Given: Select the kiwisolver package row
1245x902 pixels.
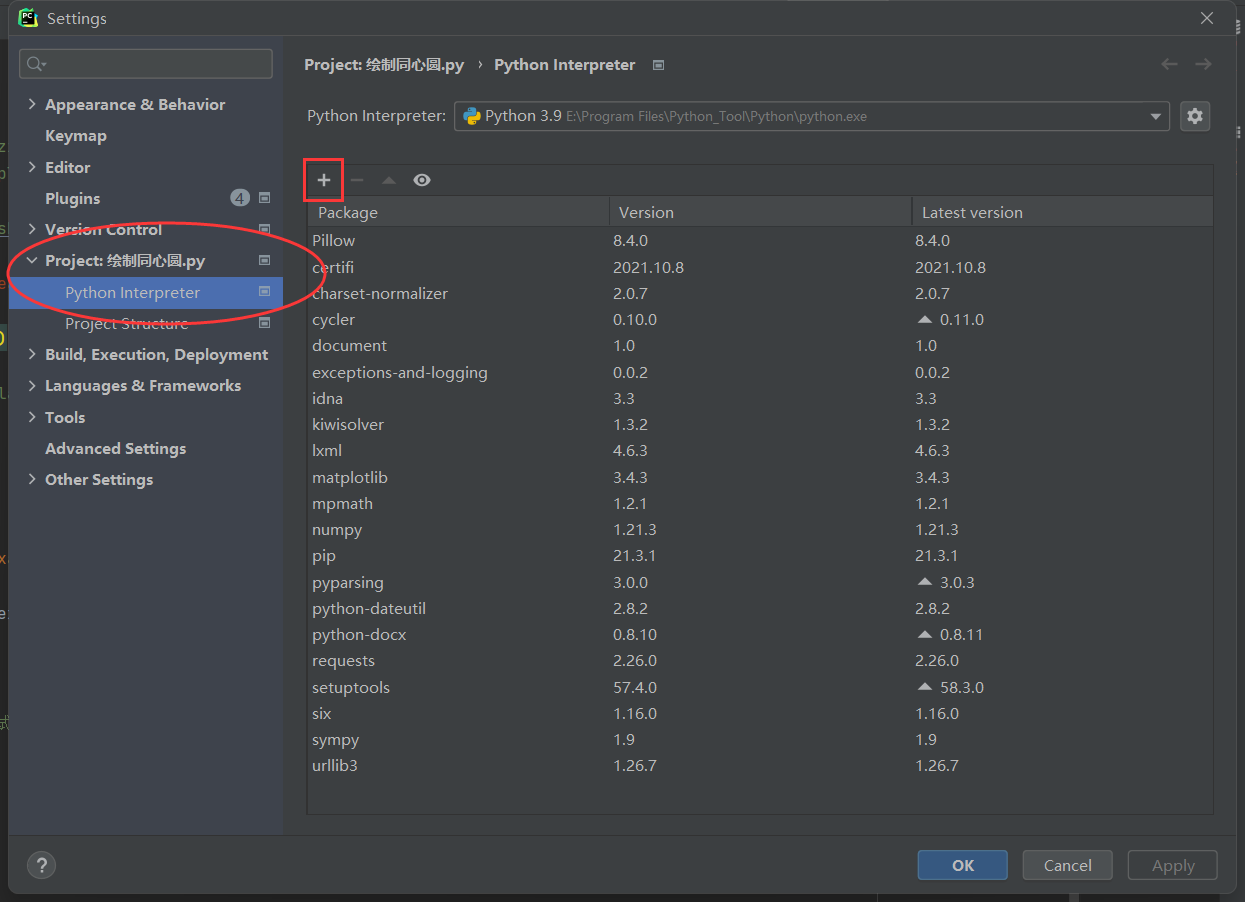Looking at the screenshot, I should coord(760,425).
